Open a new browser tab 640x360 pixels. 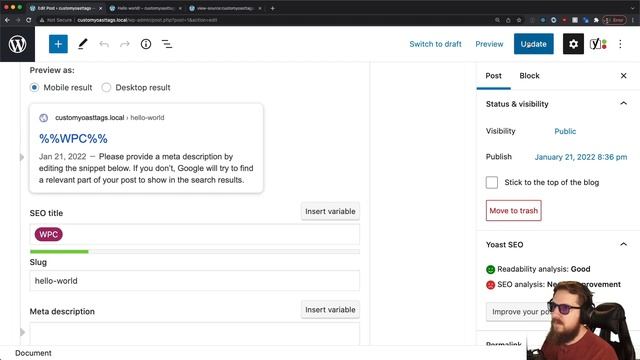pos(272,8)
